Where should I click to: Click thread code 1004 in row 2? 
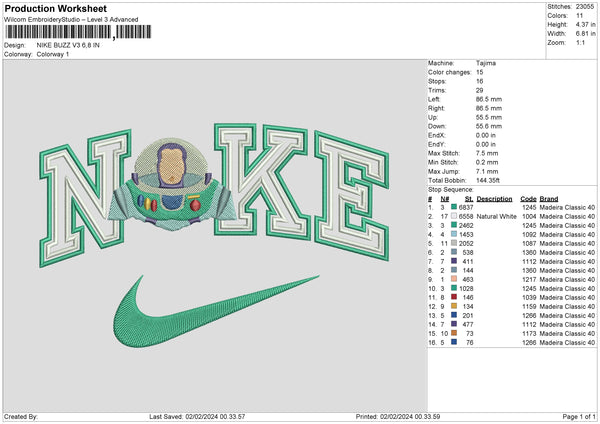(x=529, y=217)
